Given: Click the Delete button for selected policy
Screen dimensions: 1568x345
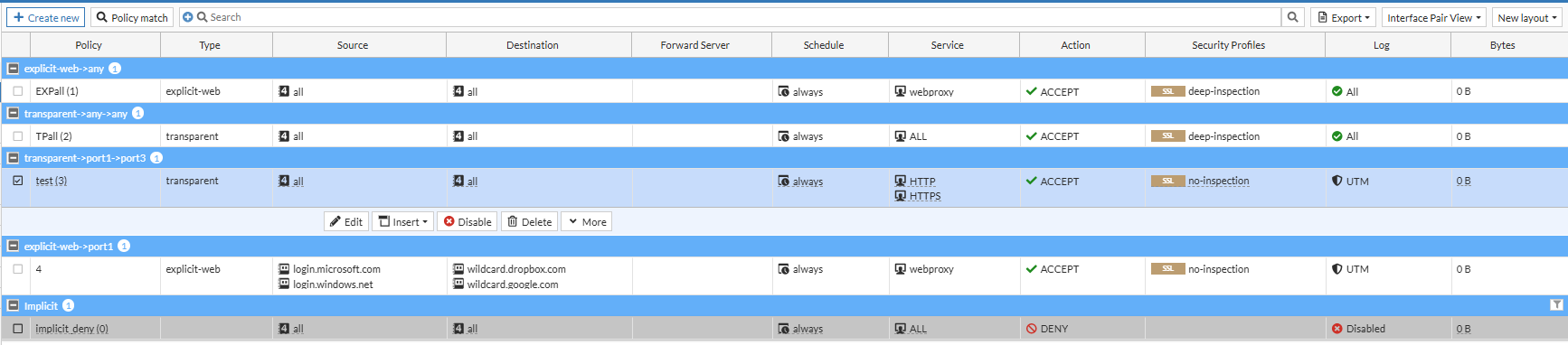Looking at the screenshot, I should coord(530,221).
